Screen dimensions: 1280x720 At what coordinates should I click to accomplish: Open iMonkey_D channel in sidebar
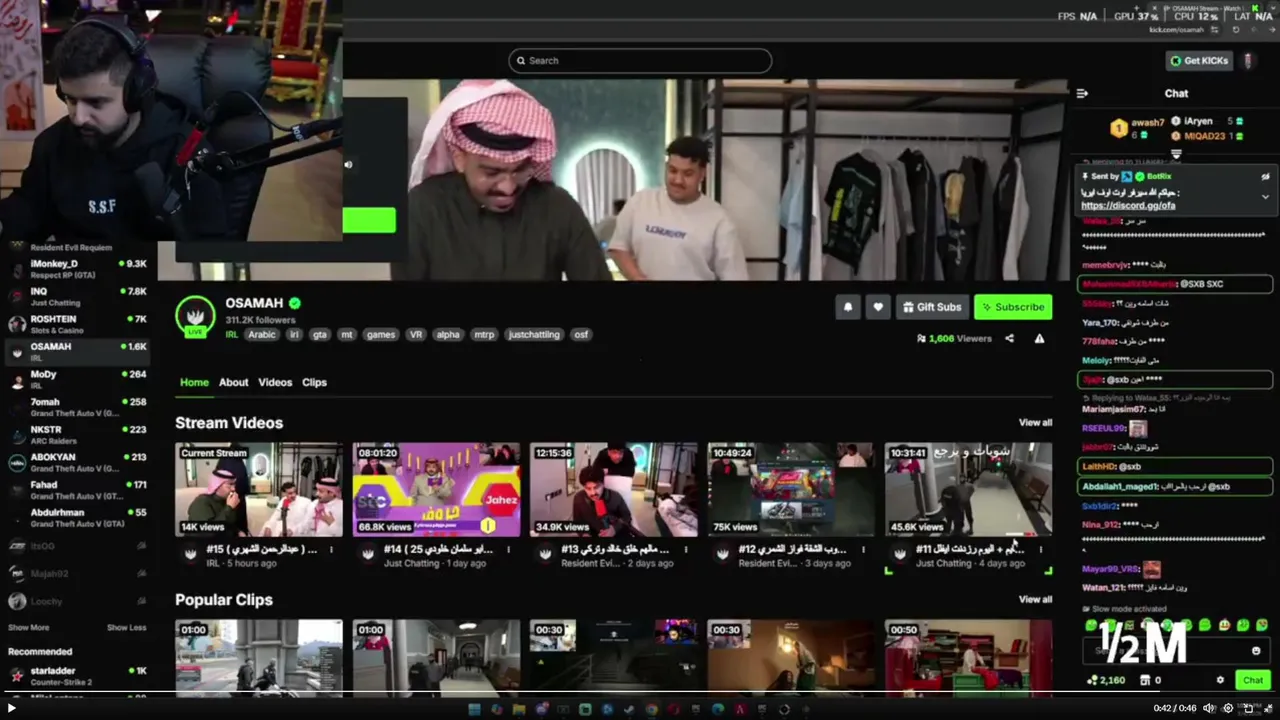tap(78, 268)
